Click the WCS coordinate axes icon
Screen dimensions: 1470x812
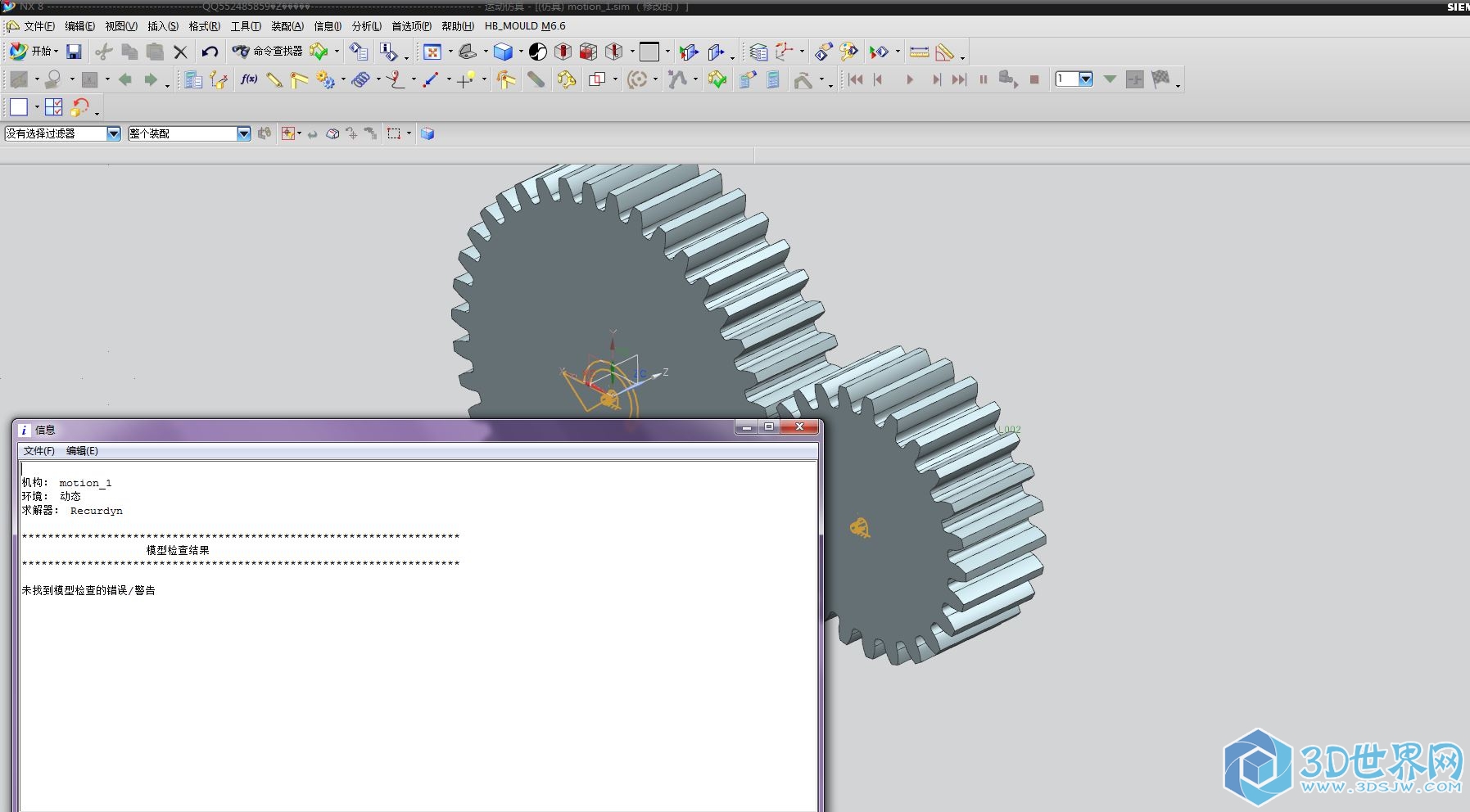[785, 52]
